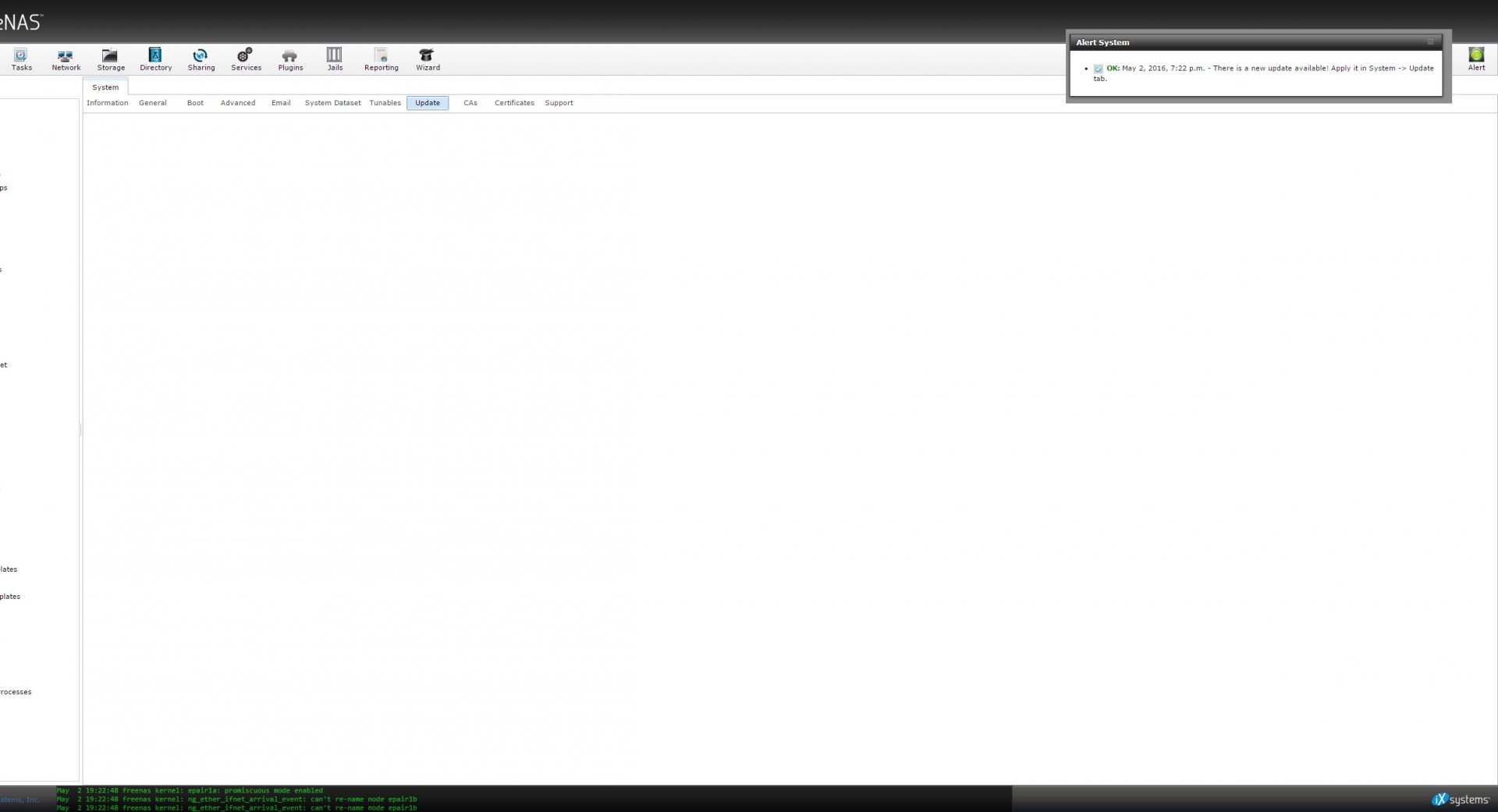Image resolution: width=1498 pixels, height=812 pixels.
Task: Click the Alert System dialog title
Action: tap(1102, 43)
